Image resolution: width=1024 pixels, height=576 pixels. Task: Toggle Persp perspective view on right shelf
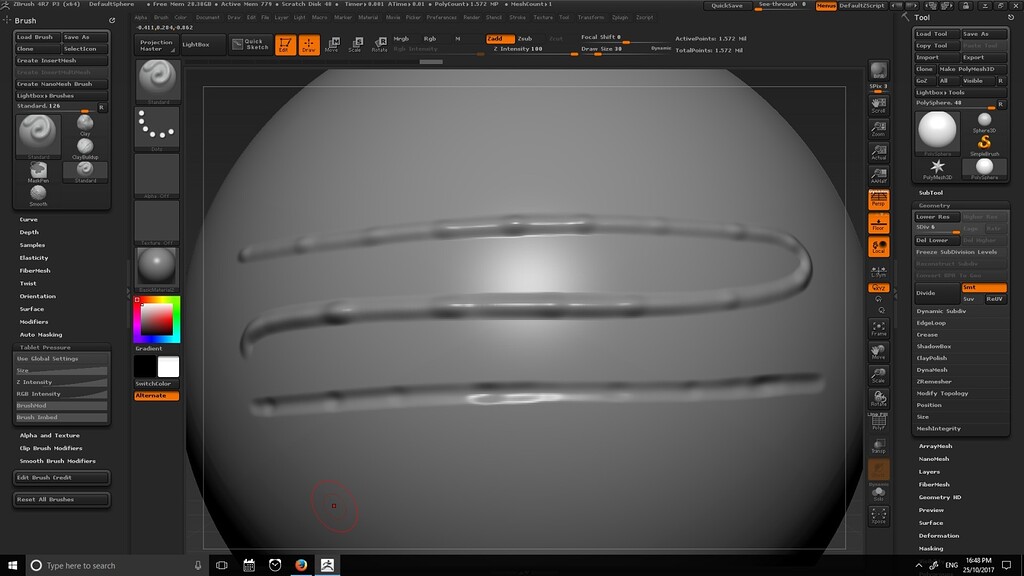pyautogui.click(x=878, y=201)
